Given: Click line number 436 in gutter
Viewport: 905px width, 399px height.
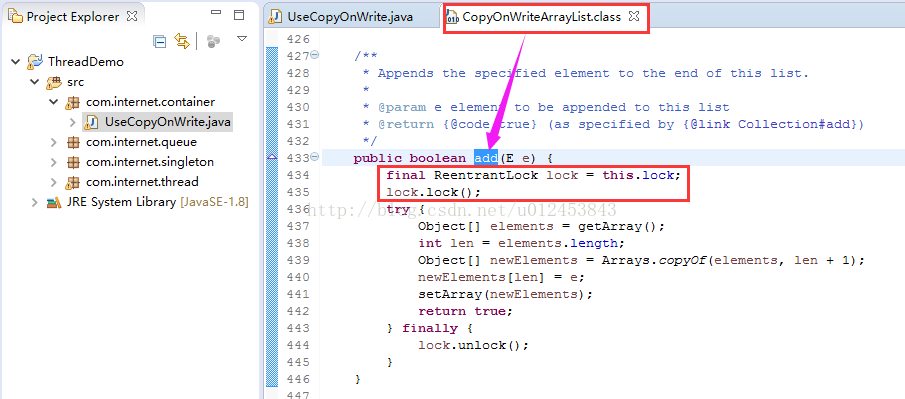Looking at the screenshot, I should (x=297, y=209).
